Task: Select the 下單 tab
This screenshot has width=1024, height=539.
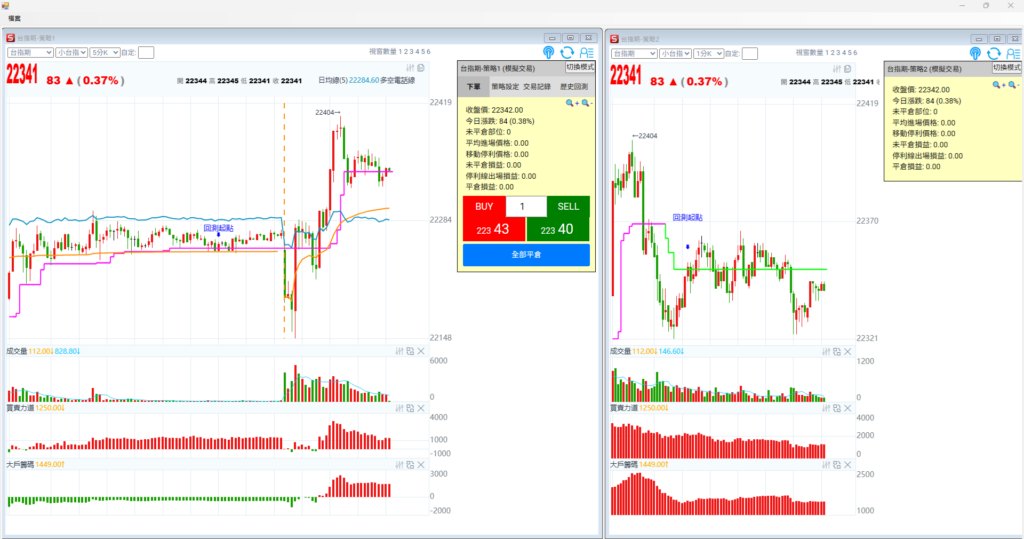Action: [473, 86]
